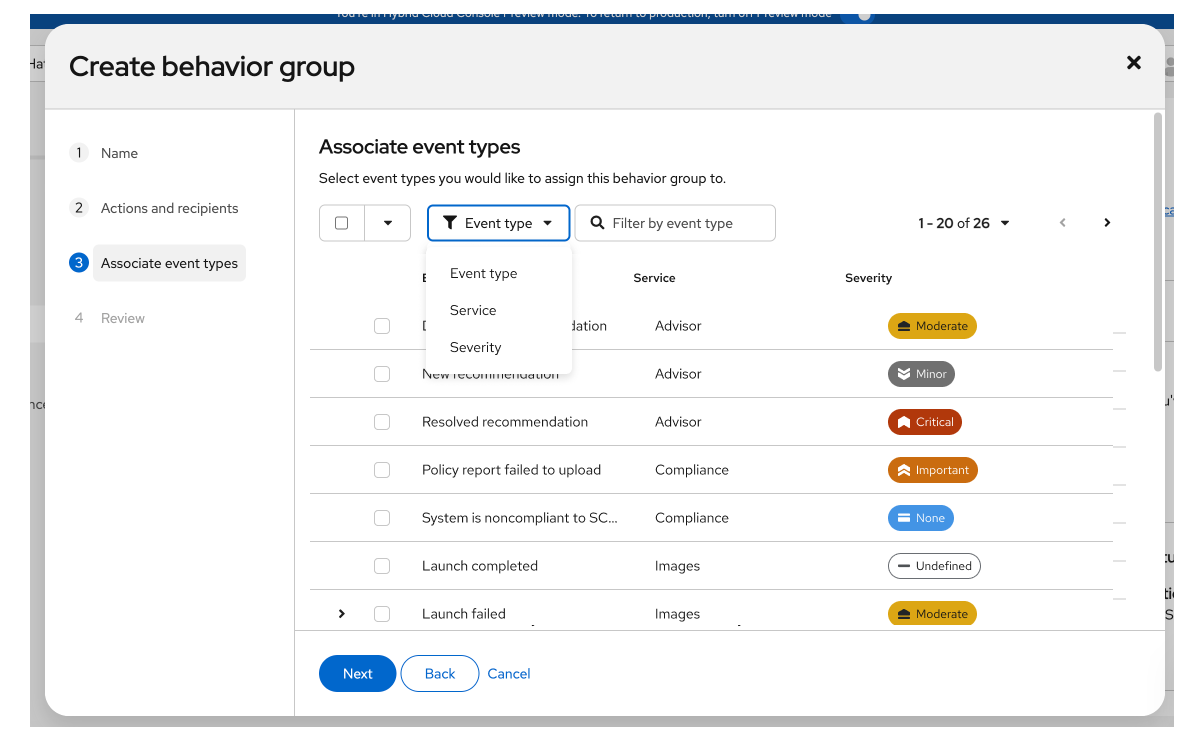Close the Create behavior group dialog
The height and width of the screenshot is (743, 1191).
[1133, 63]
